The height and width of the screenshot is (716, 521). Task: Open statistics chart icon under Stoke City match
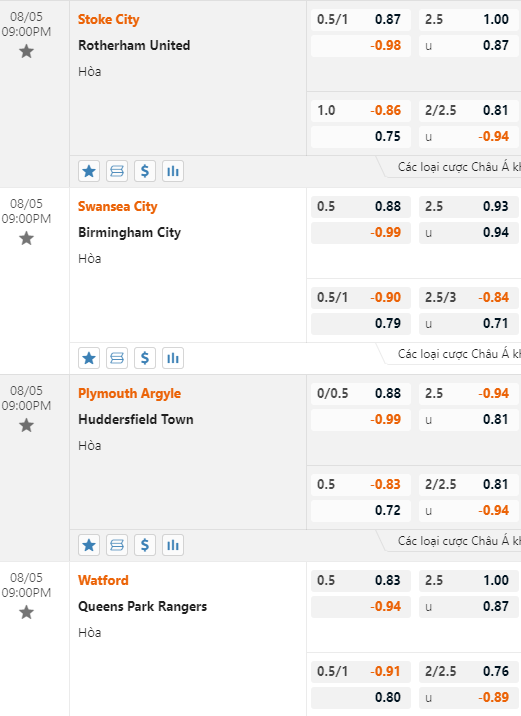(173, 171)
